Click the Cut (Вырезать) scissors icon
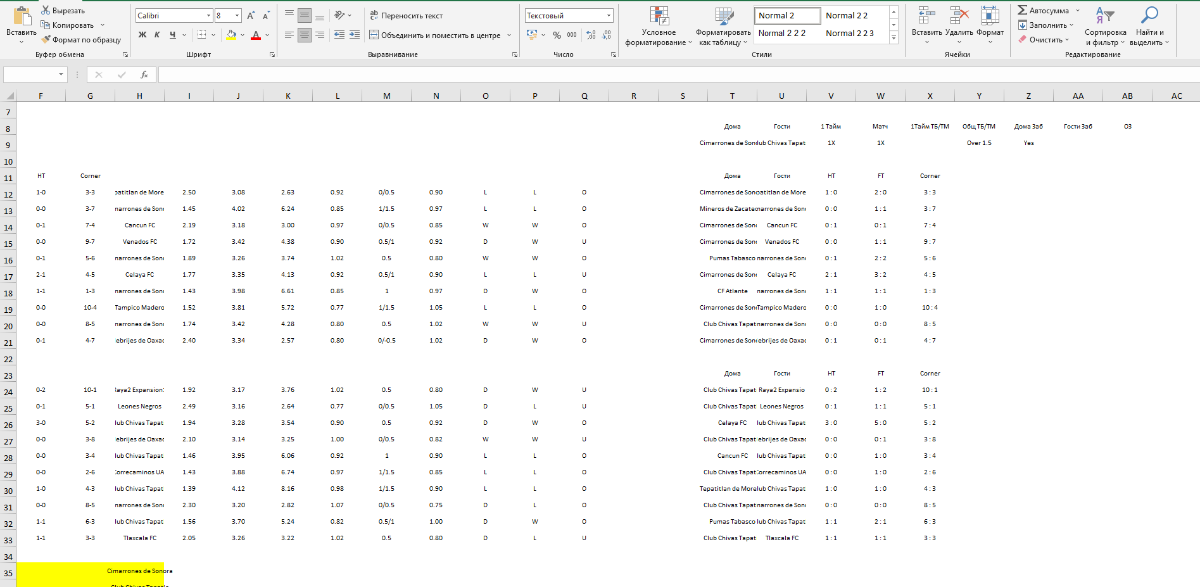The height and width of the screenshot is (587, 1200). [x=46, y=10]
